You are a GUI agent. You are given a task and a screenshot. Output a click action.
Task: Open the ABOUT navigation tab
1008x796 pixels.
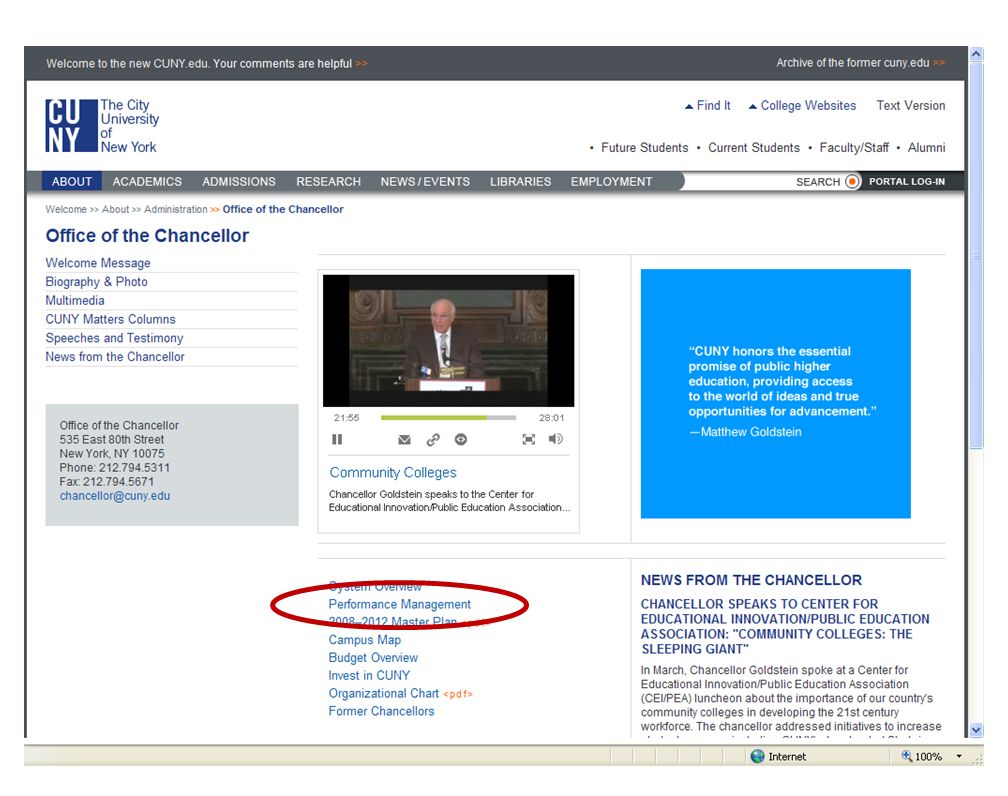pos(72,182)
